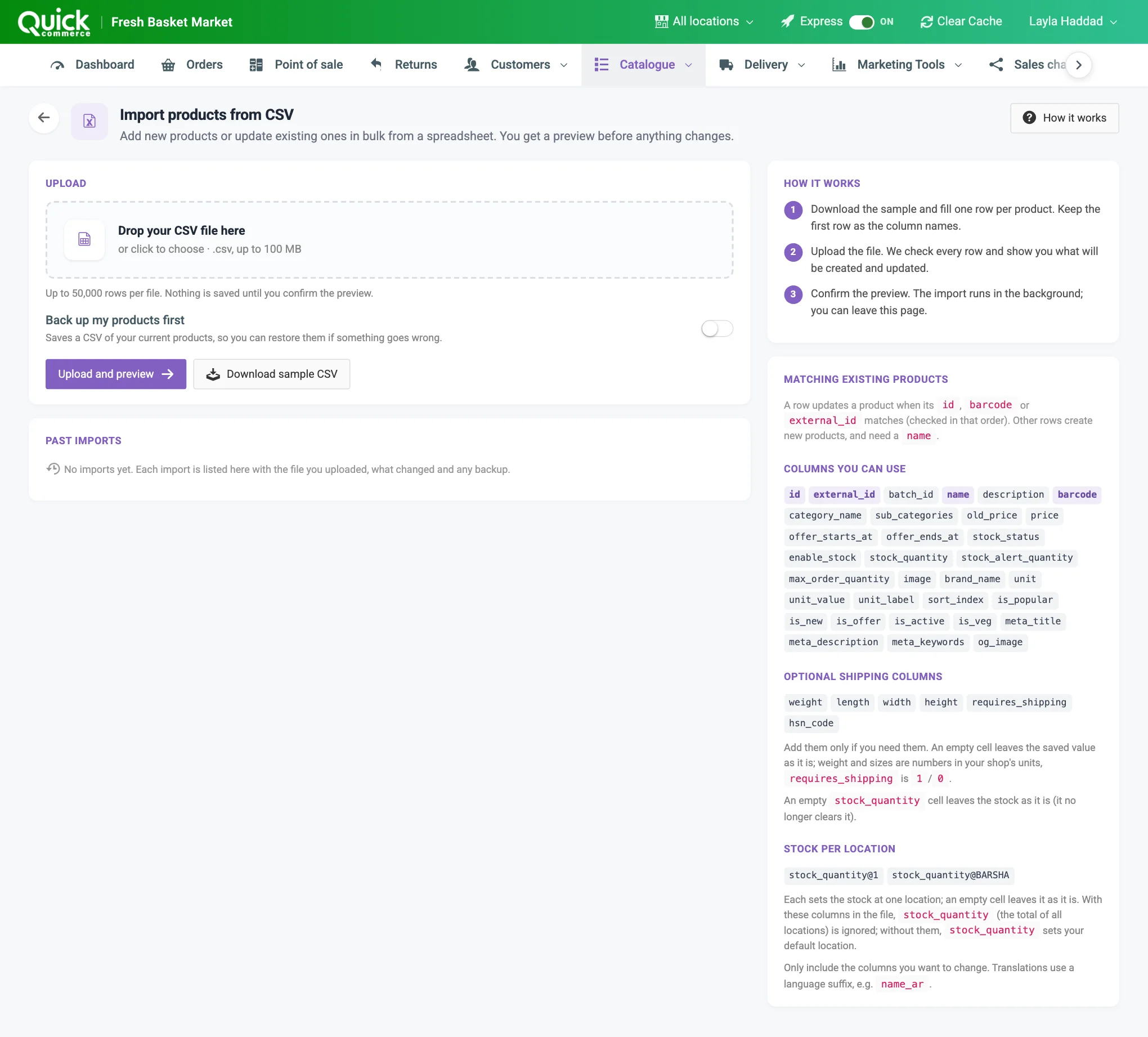Click the external_id column tag
Viewport: 1148px width, 1037px height.
(x=844, y=494)
